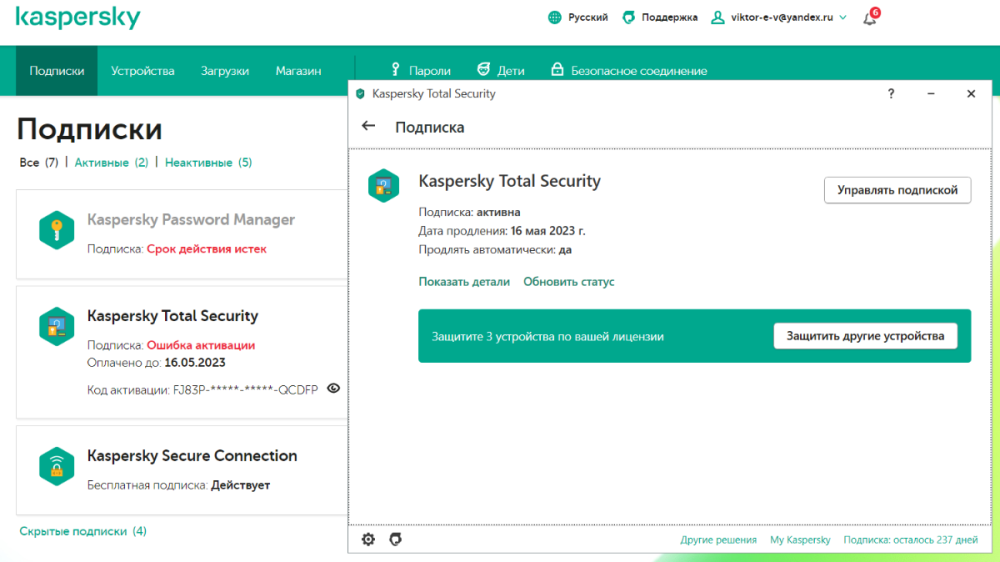Click Дата продления: 16 мая 2023 г. text
Screen dimensions: 1000x562
(x=502, y=231)
